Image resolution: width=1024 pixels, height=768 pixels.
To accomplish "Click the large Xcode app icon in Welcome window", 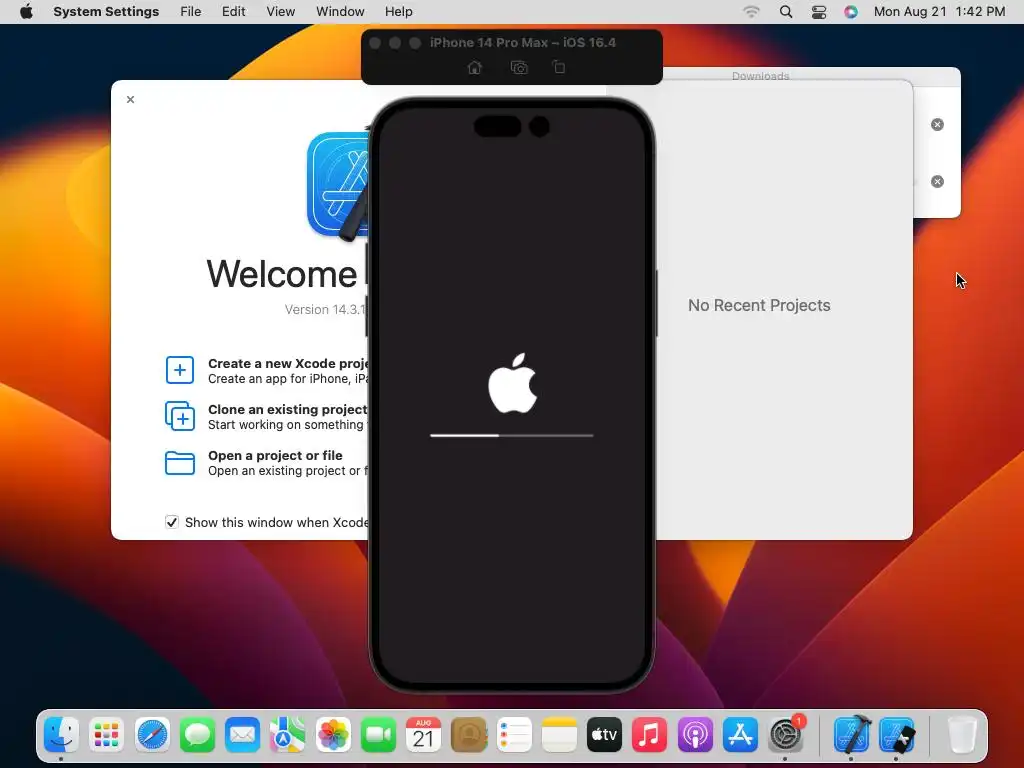I will pyautogui.click(x=338, y=185).
